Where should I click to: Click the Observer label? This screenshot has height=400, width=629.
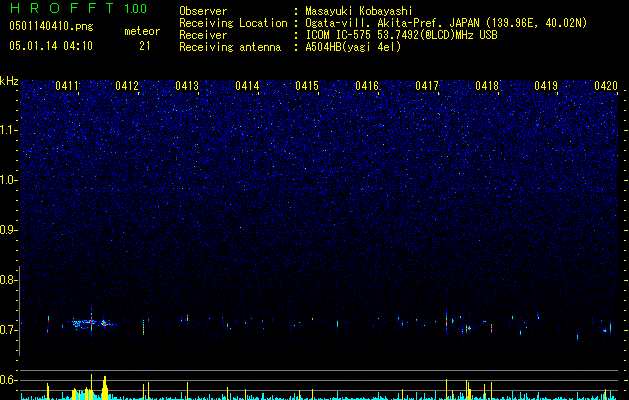203,11
